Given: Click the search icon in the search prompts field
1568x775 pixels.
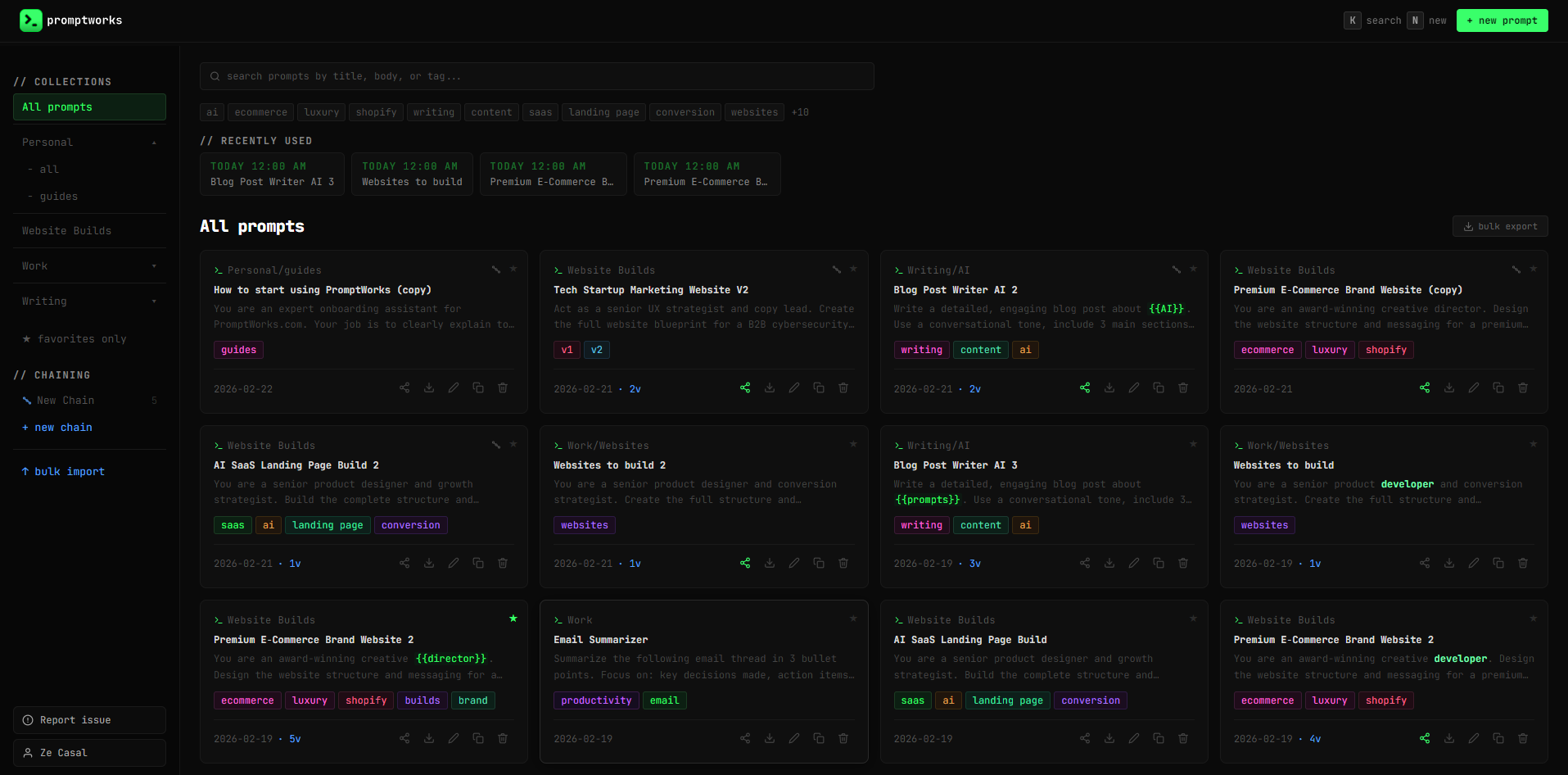Looking at the screenshot, I should (215, 75).
